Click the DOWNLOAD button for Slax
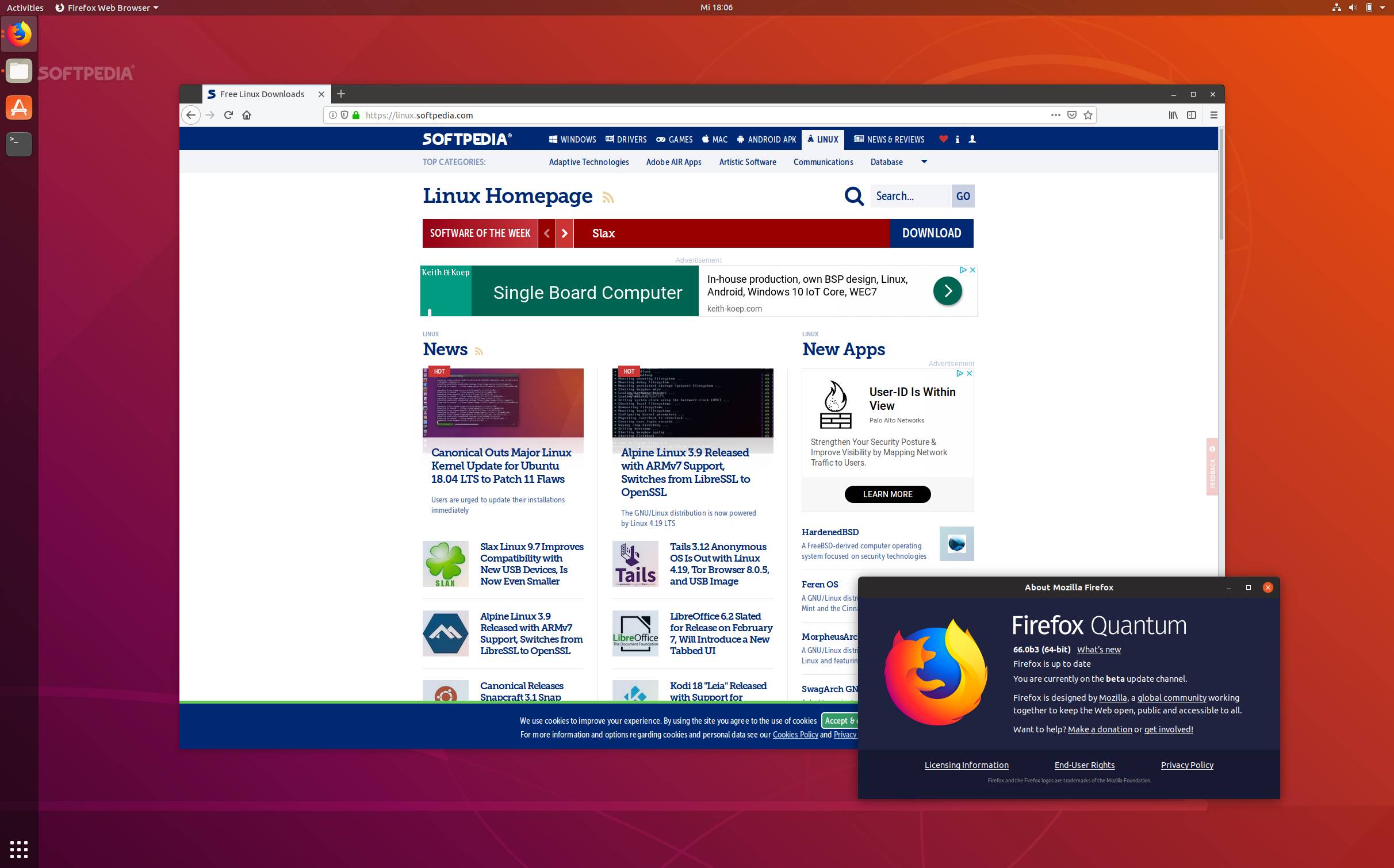The height and width of the screenshot is (868, 1394). point(931,233)
